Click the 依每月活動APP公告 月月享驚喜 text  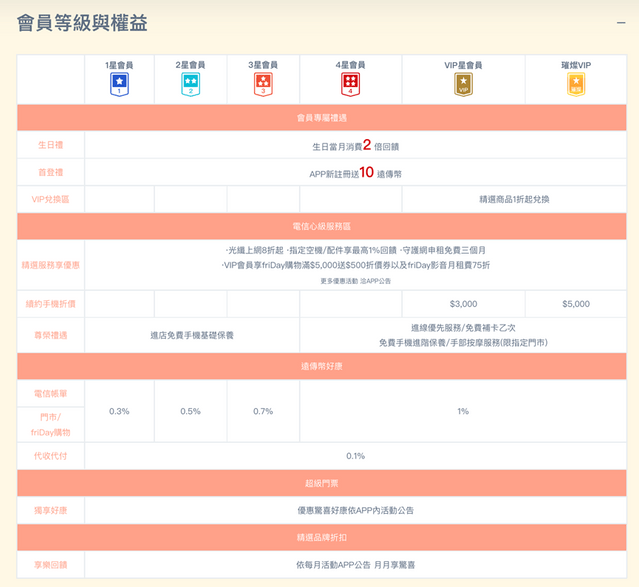pyautogui.click(x=355, y=565)
